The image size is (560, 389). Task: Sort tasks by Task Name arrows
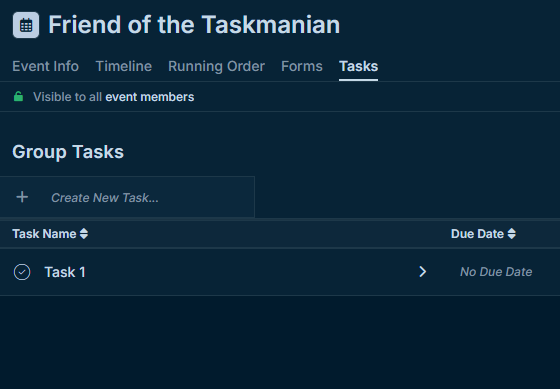[84, 234]
